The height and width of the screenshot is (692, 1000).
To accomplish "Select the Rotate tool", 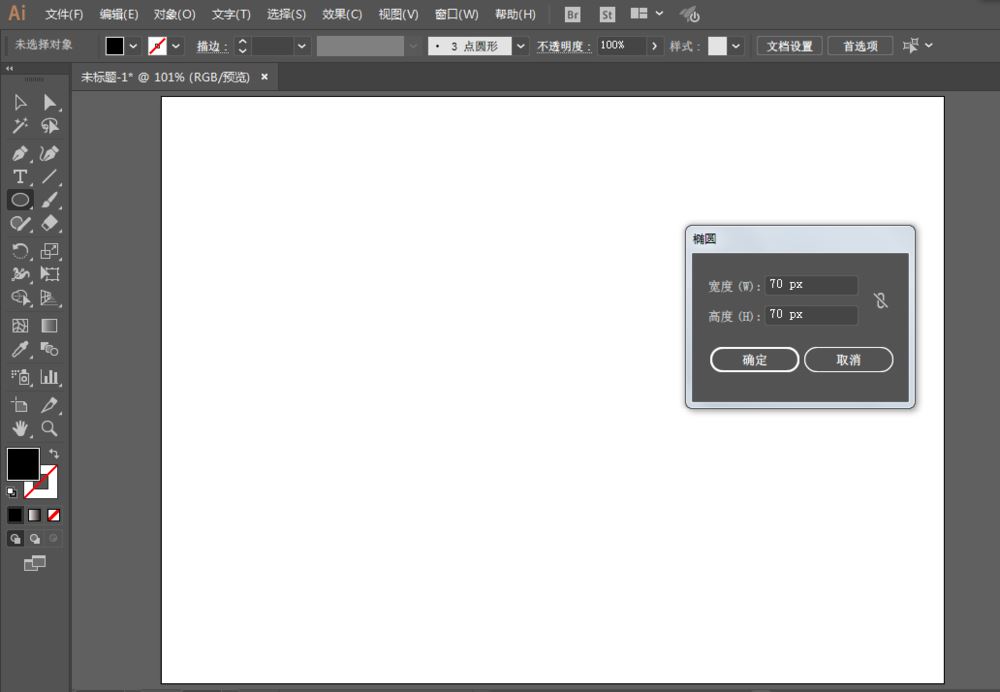I will 18,251.
